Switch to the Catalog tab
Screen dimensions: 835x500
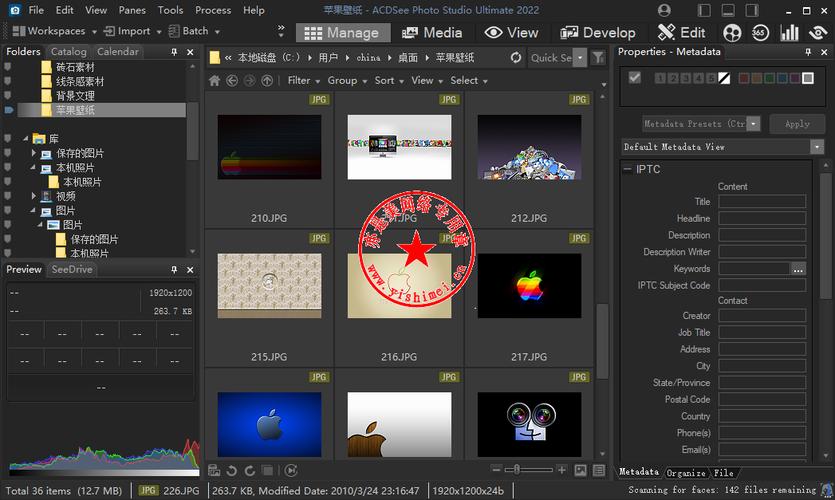[x=69, y=51]
